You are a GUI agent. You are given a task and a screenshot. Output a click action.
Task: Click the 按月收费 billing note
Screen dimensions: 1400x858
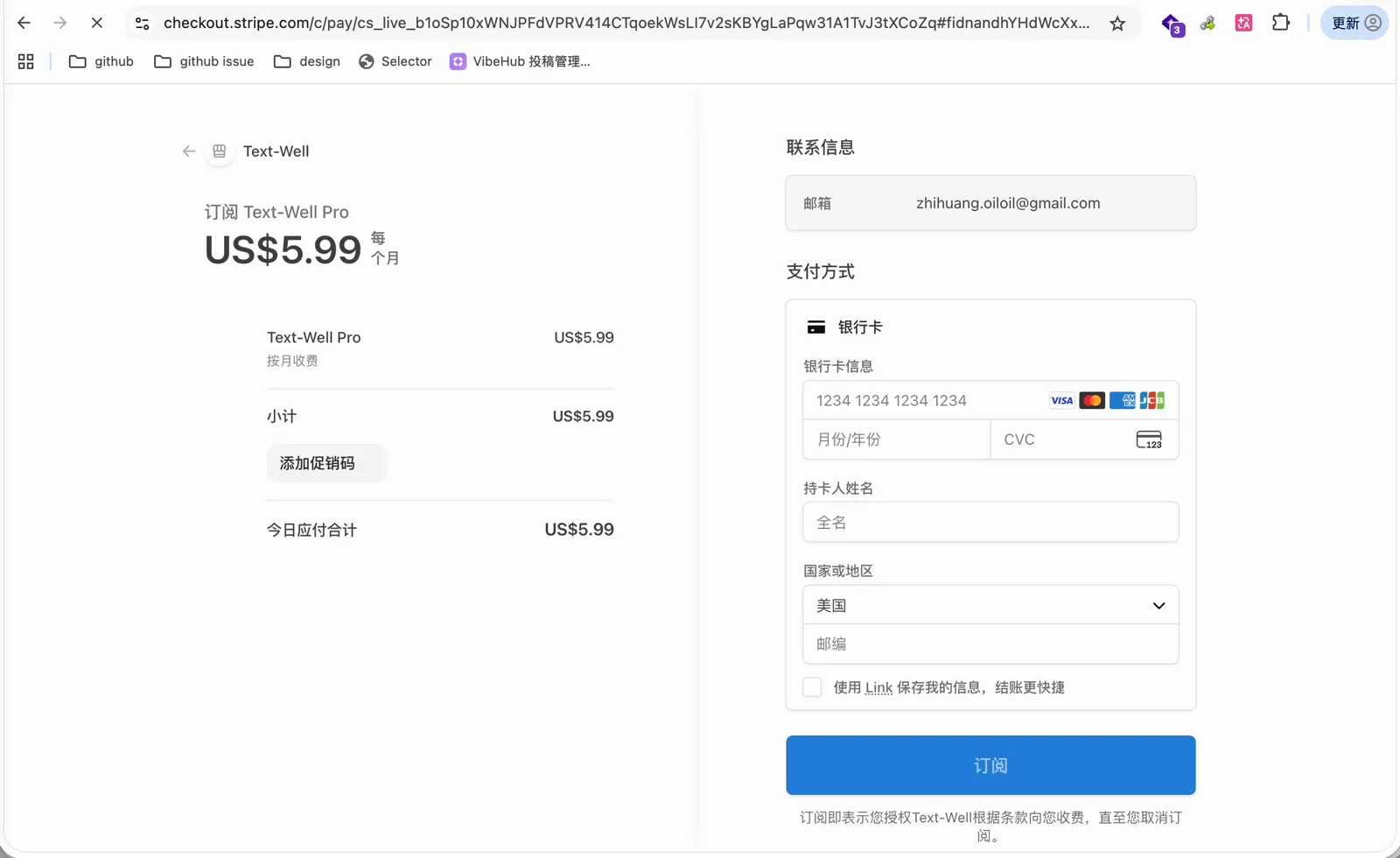pos(292,361)
